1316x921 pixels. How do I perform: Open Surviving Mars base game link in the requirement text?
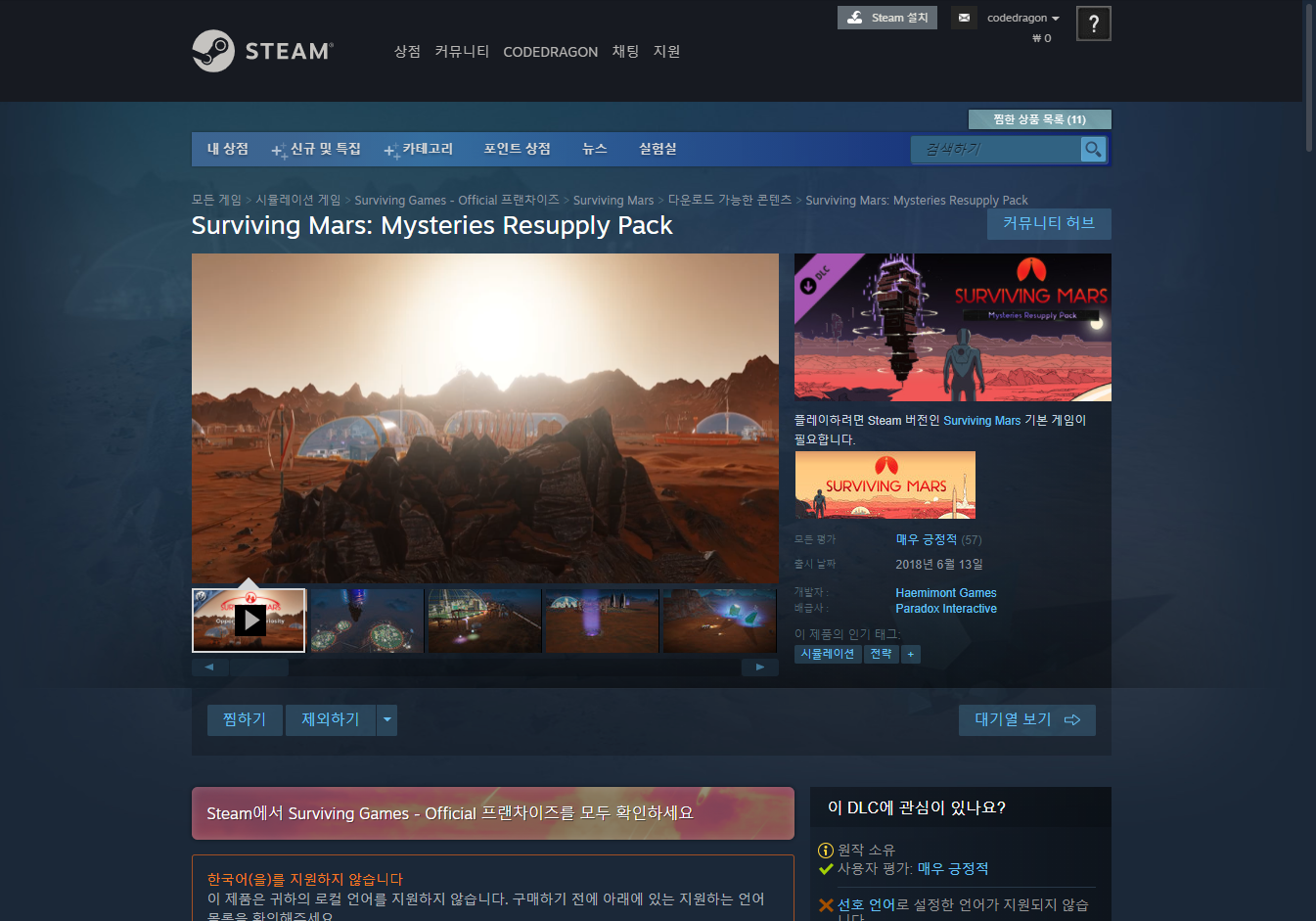pyautogui.click(x=981, y=420)
